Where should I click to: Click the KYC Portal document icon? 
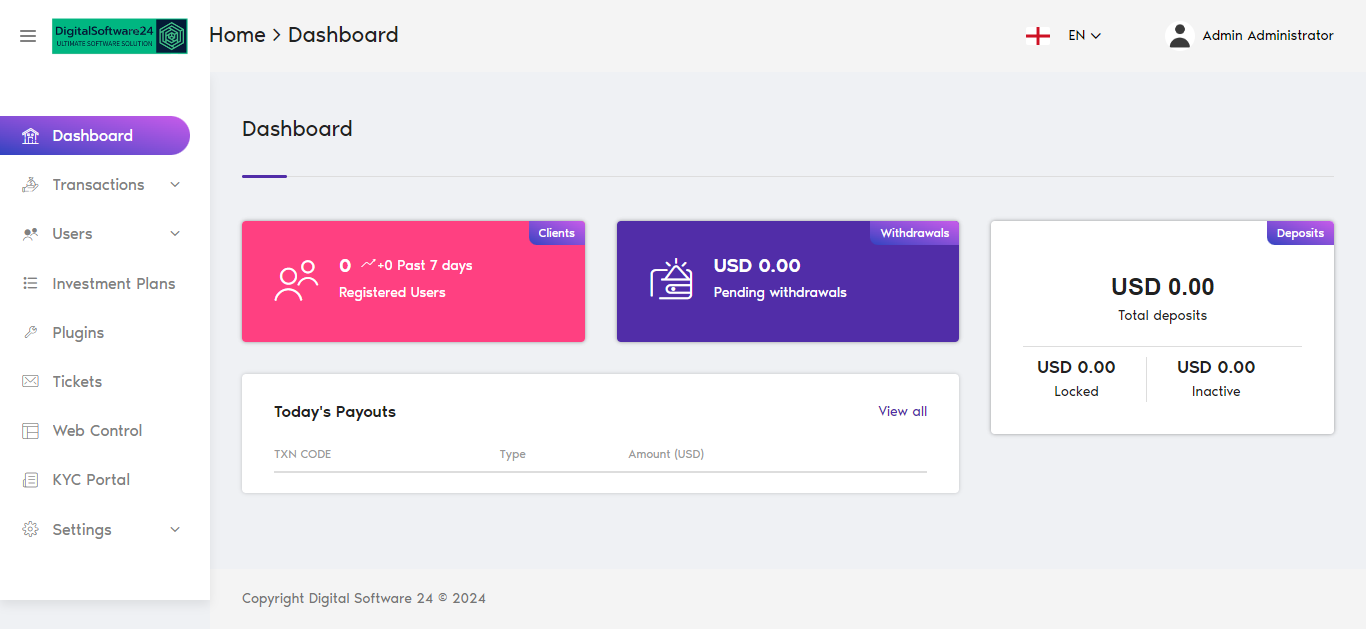coord(30,480)
